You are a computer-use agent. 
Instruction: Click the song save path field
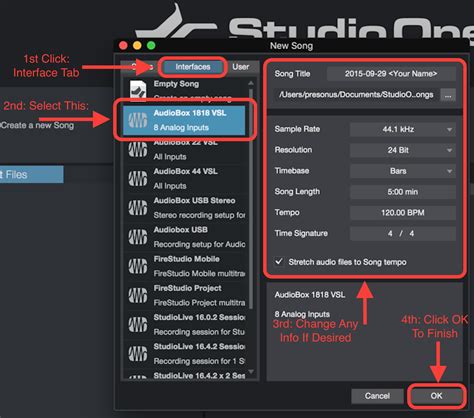356,95
